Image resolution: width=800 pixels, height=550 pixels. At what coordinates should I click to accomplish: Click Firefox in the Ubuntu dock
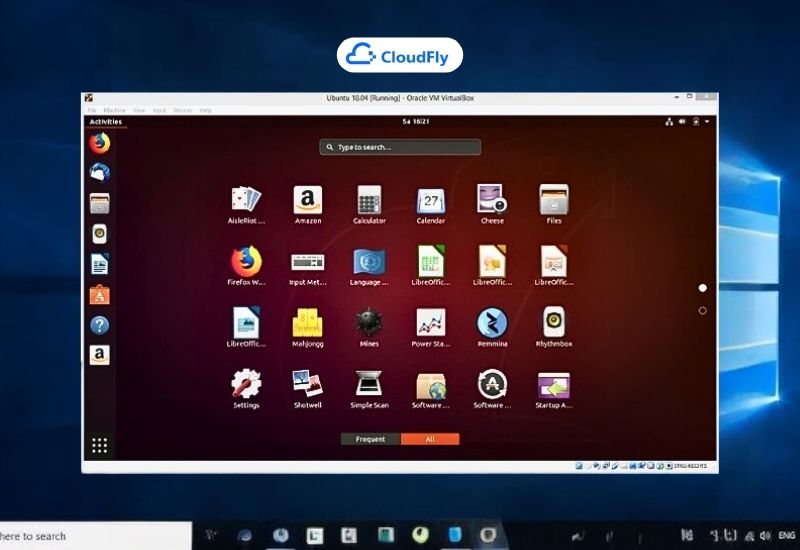(x=99, y=143)
